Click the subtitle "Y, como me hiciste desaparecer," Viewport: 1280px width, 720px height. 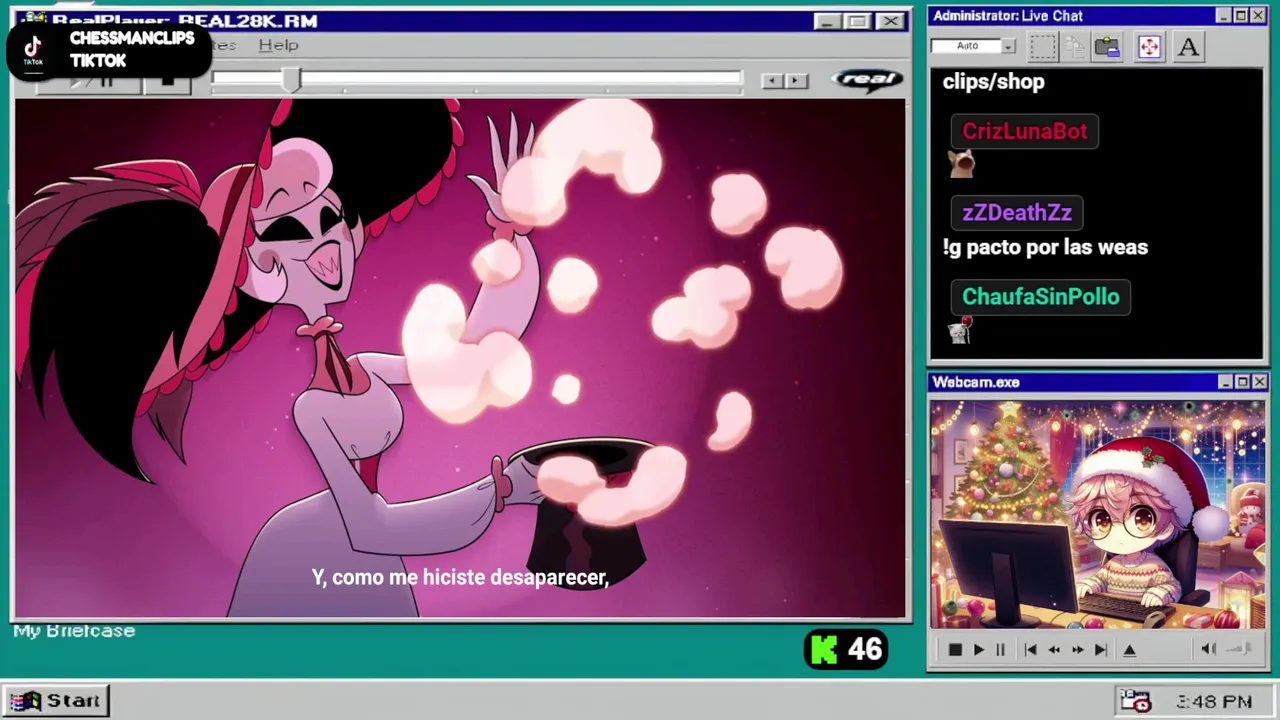[460, 578]
